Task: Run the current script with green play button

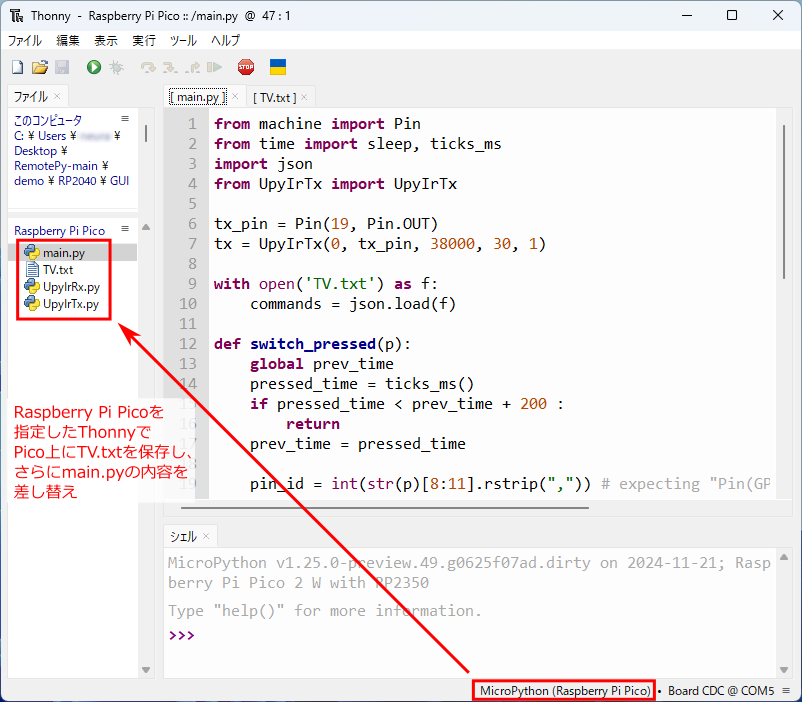Action: click(94, 67)
